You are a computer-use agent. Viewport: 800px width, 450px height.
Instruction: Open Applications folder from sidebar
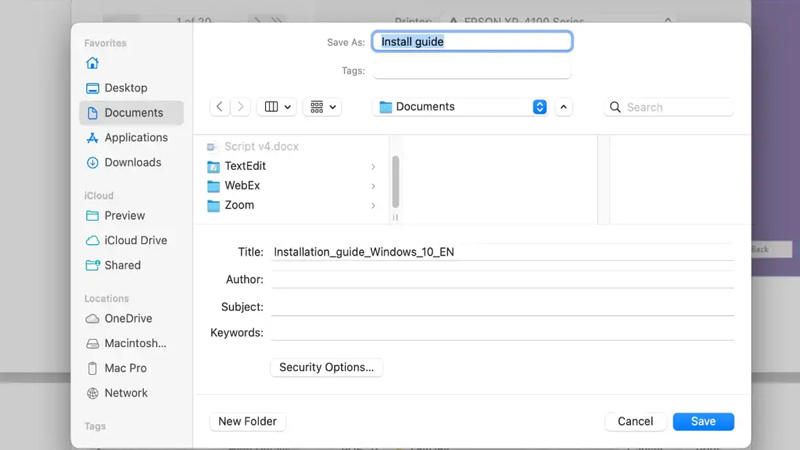click(135, 138)
